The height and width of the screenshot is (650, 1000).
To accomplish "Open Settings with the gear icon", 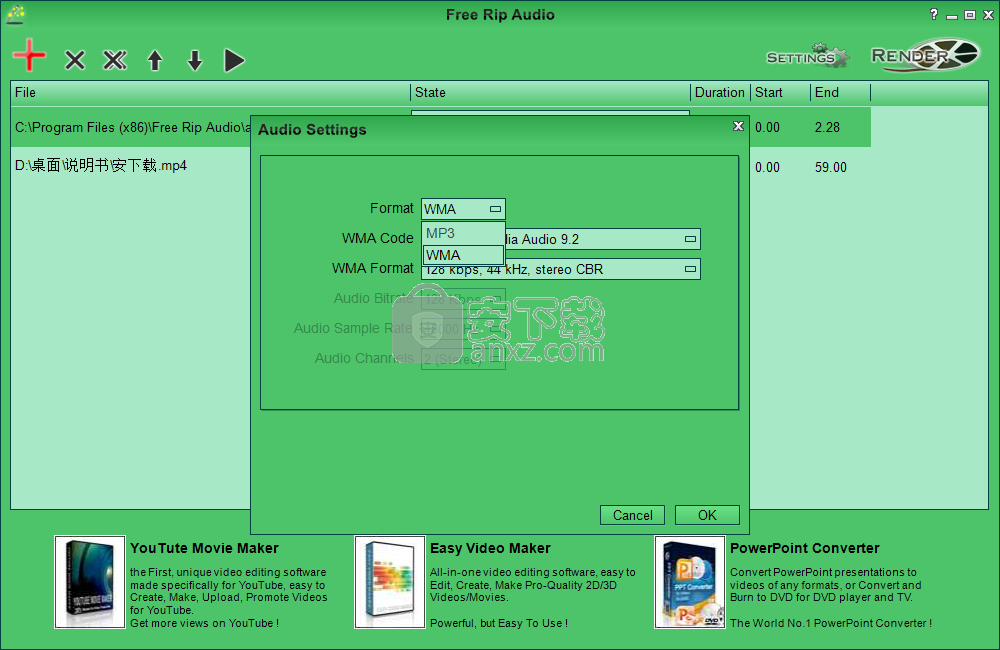I will point(807,56).
